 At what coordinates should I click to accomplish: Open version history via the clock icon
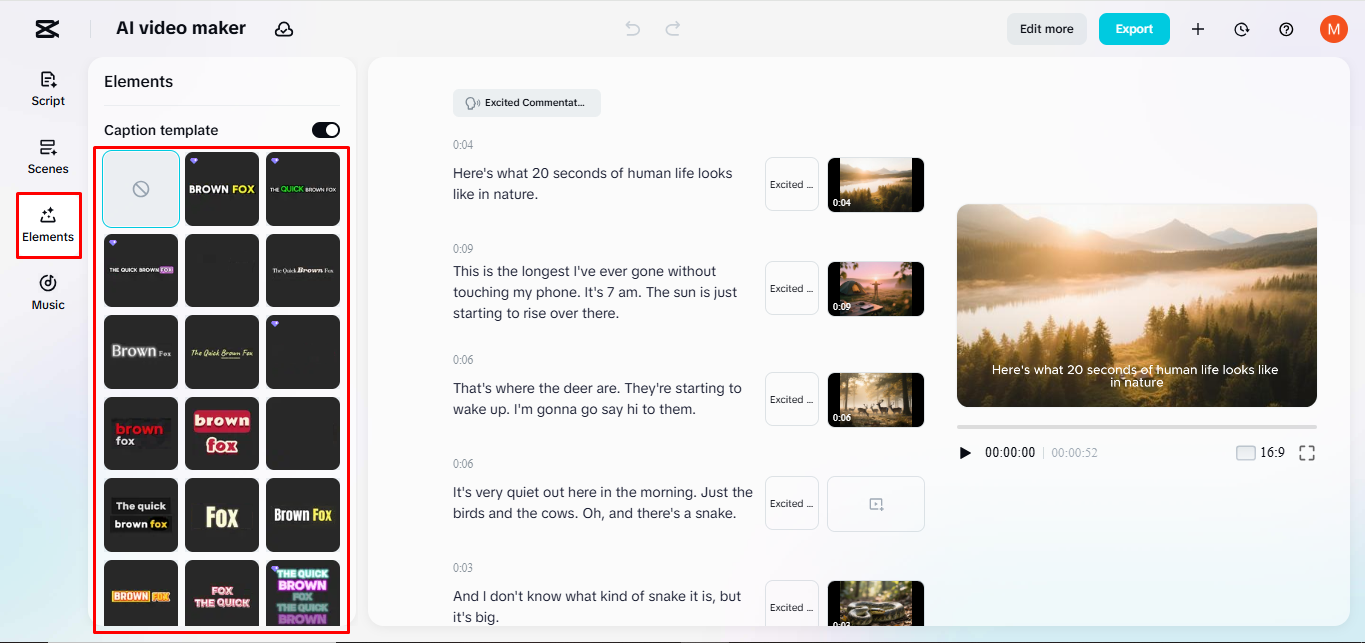[x=1241, y=29]
